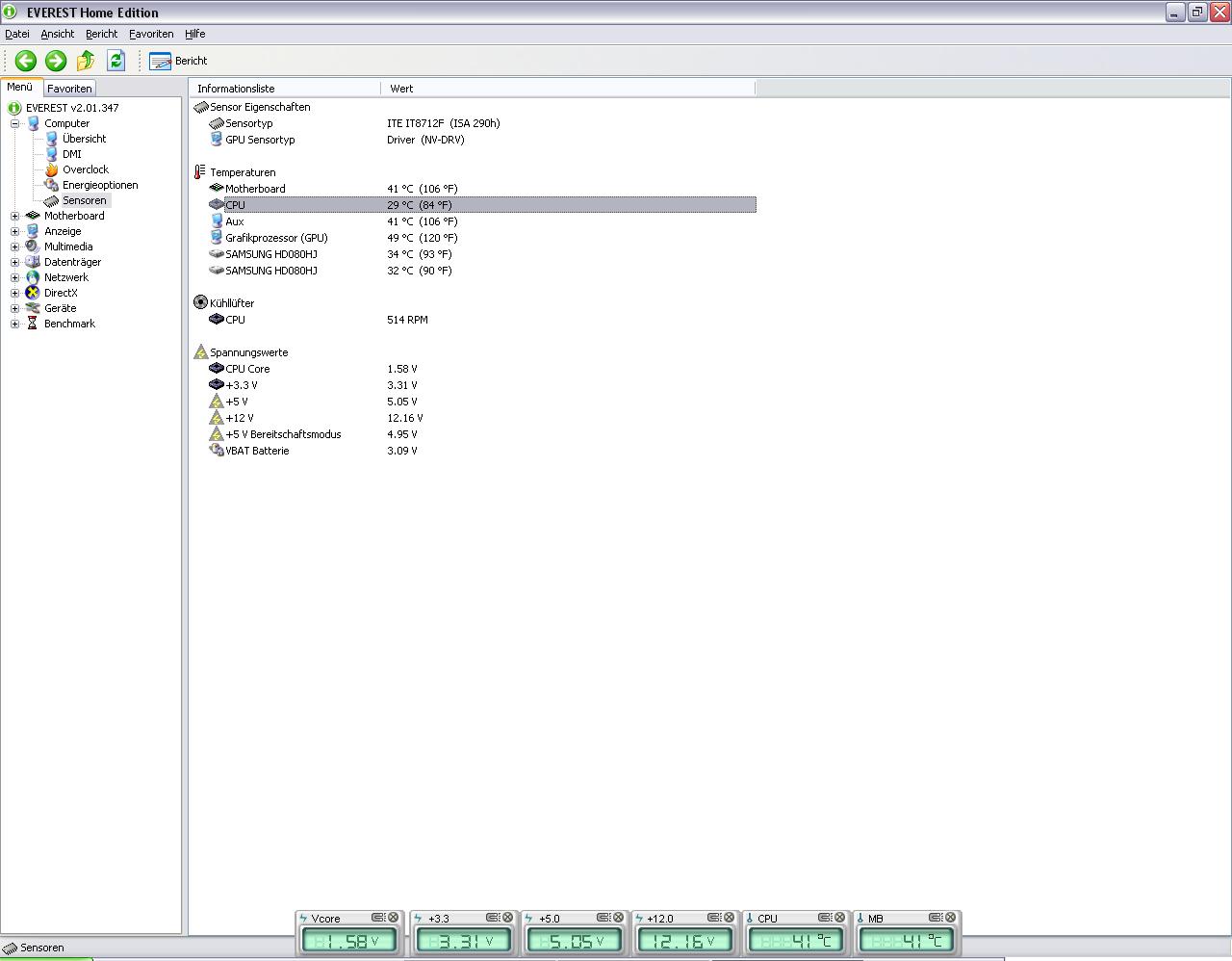The height and width of the screenshot is (961, 1232).
Task: Select EVEREST v2.01.347 root node
Action: pyautogui.click(x=72, y=108)
